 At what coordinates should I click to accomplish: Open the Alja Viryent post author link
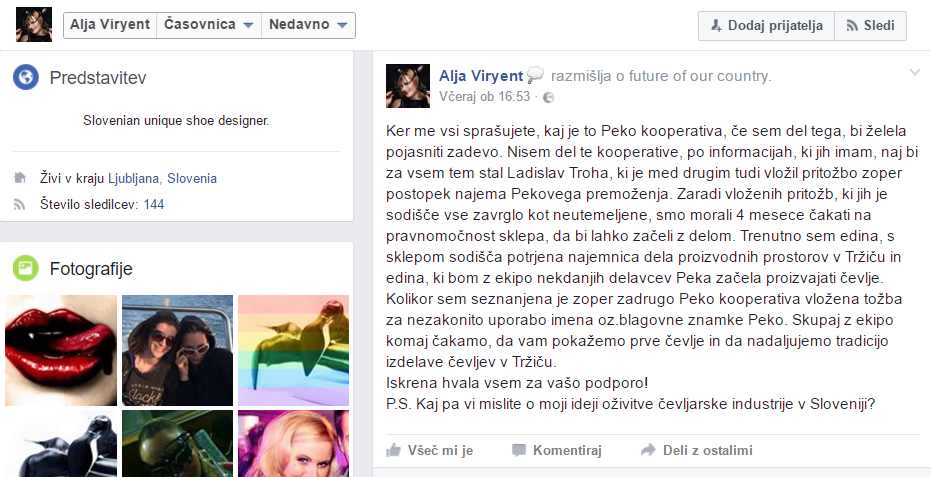481,75
